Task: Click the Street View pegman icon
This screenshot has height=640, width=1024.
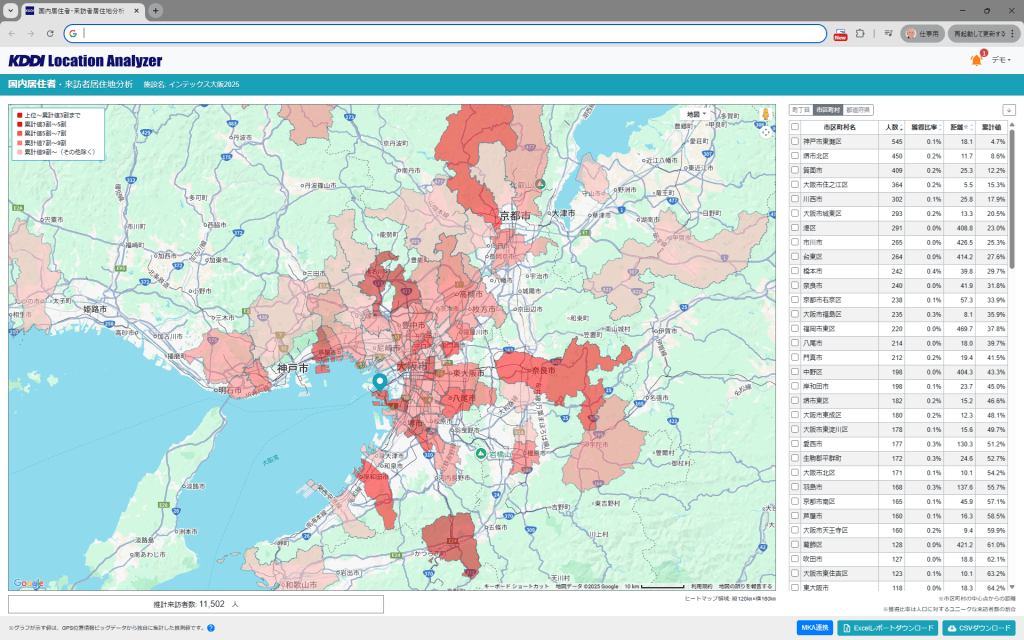Action: tap(766, 114)
